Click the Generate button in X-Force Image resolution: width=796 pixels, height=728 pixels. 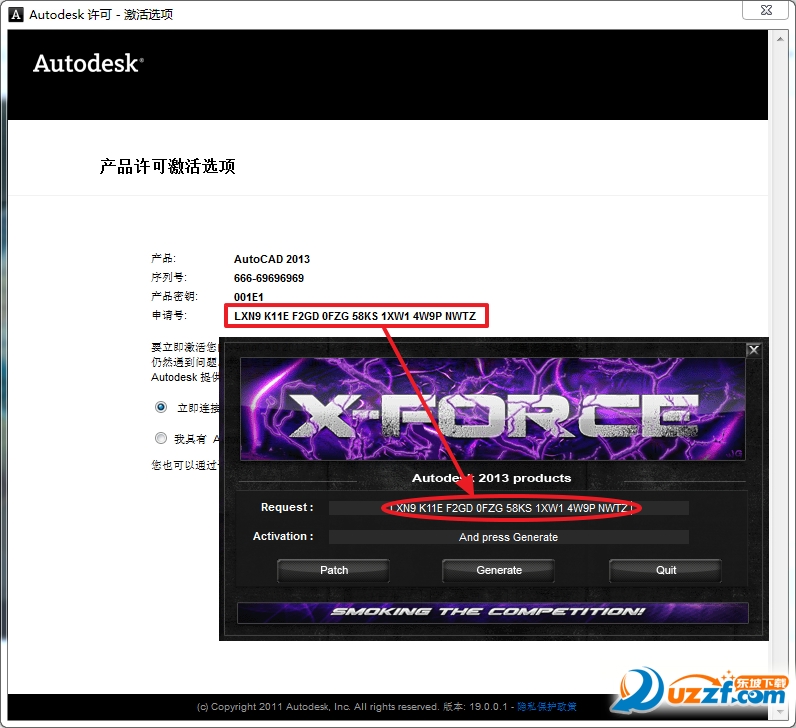click(499, 570)
